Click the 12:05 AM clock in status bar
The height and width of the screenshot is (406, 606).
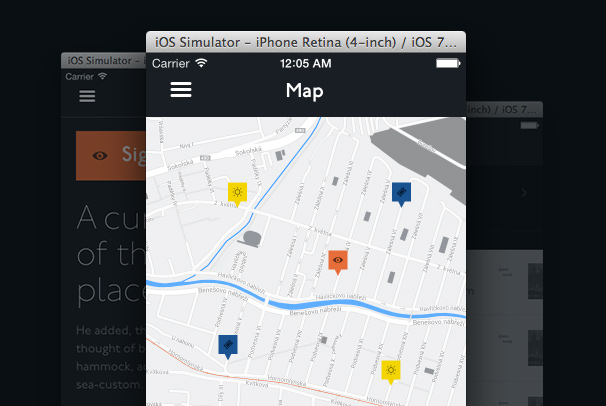(305, 63)
